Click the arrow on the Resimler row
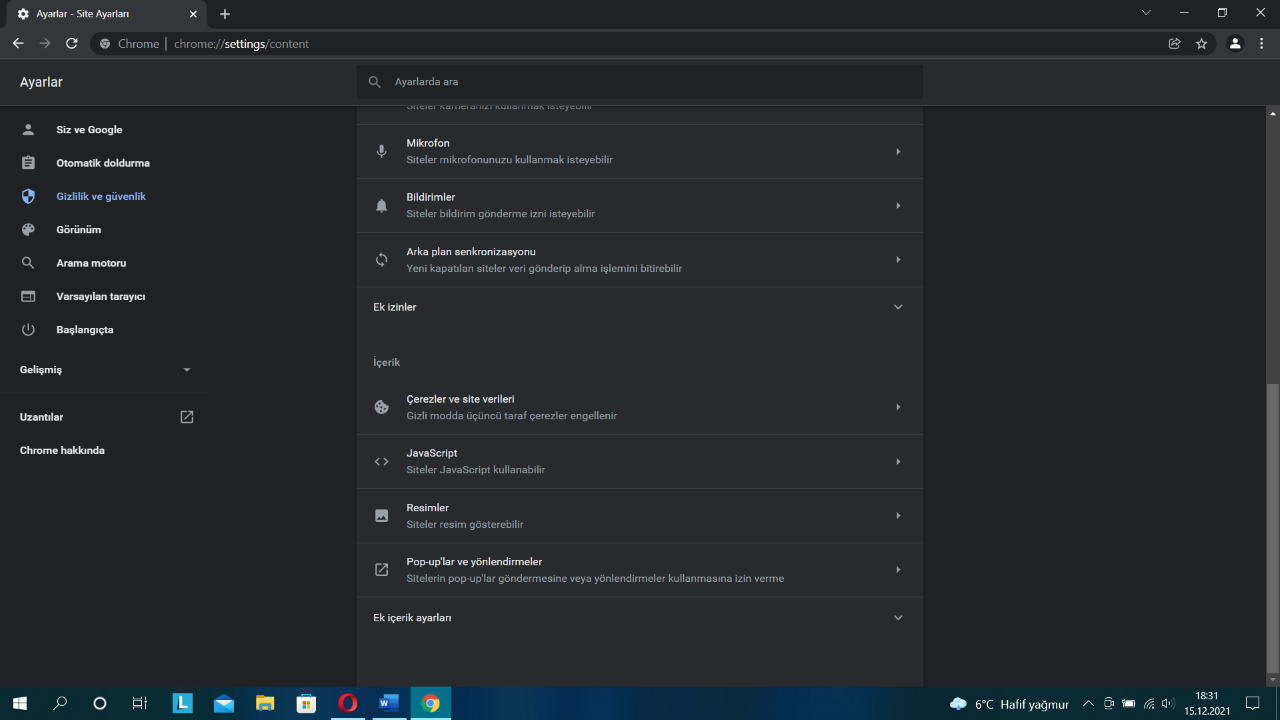 898,516
